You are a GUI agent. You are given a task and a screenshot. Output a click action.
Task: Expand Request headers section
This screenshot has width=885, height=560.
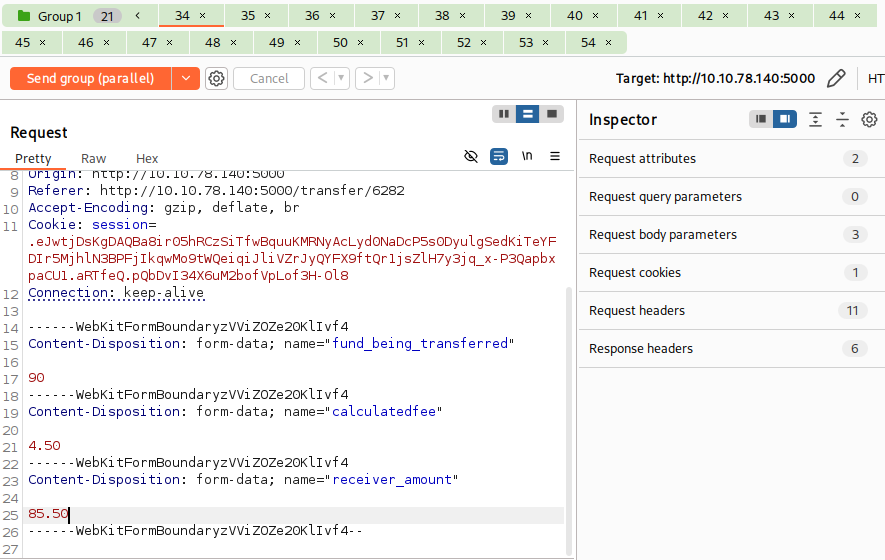(731, 310)
